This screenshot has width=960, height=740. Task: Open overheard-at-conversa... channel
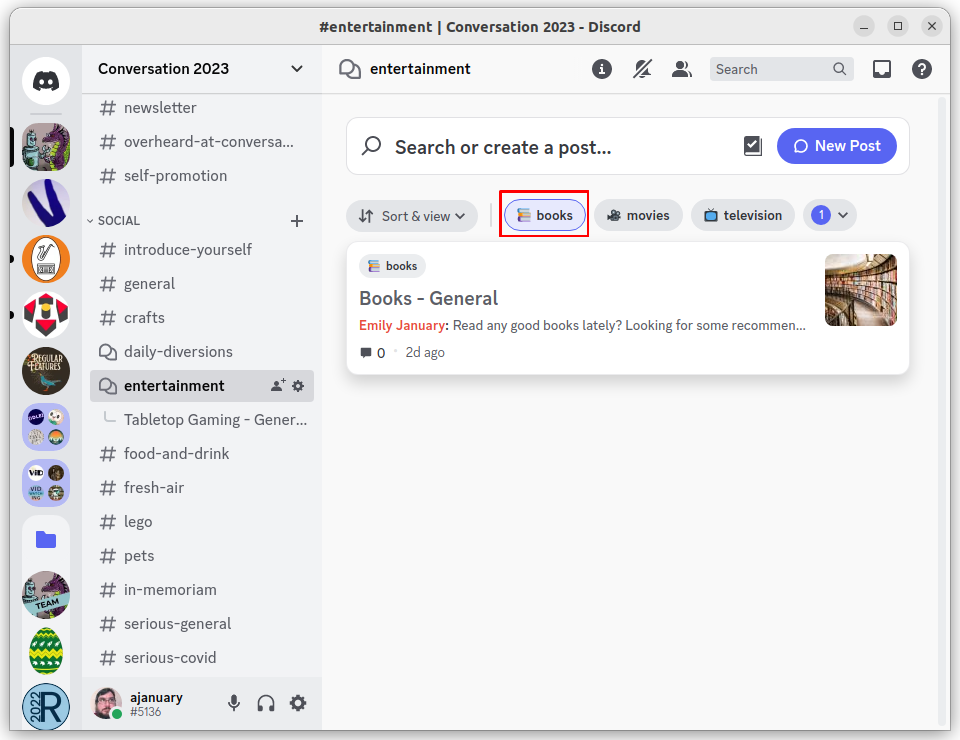(202, 142)
